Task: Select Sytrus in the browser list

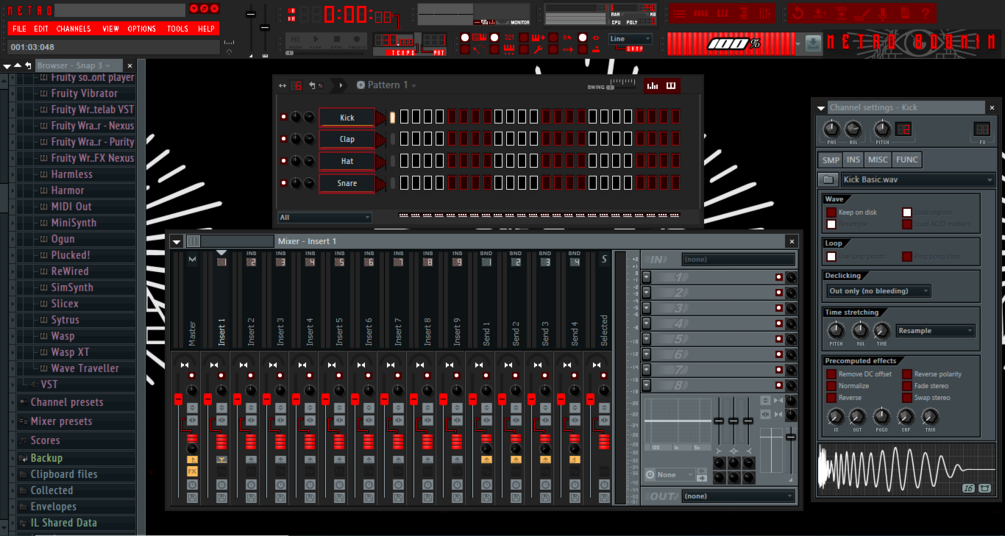Action: 65,319
